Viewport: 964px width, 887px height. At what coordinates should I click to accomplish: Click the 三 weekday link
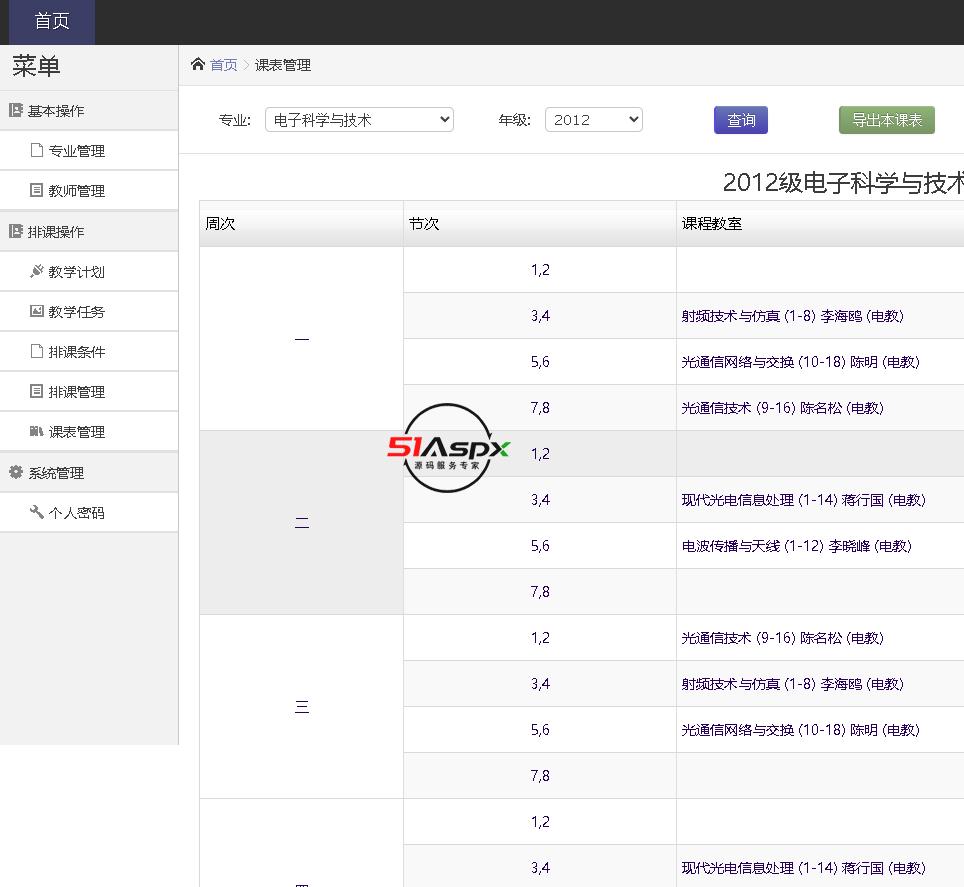click(302, 707)
